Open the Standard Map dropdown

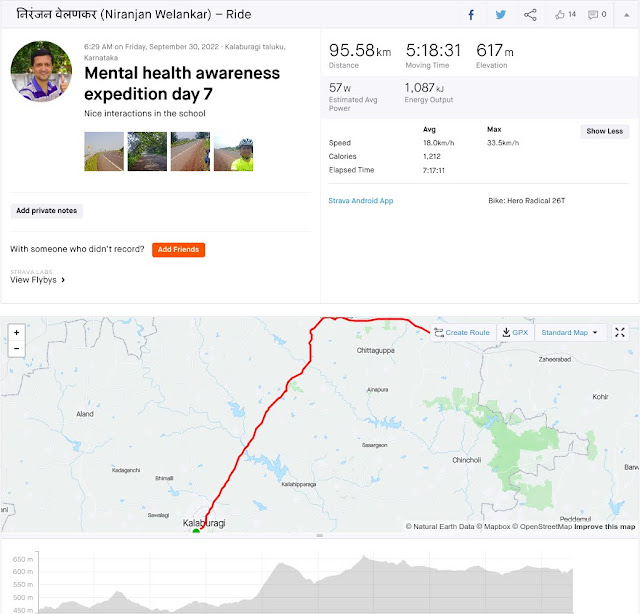coord(569,332)
